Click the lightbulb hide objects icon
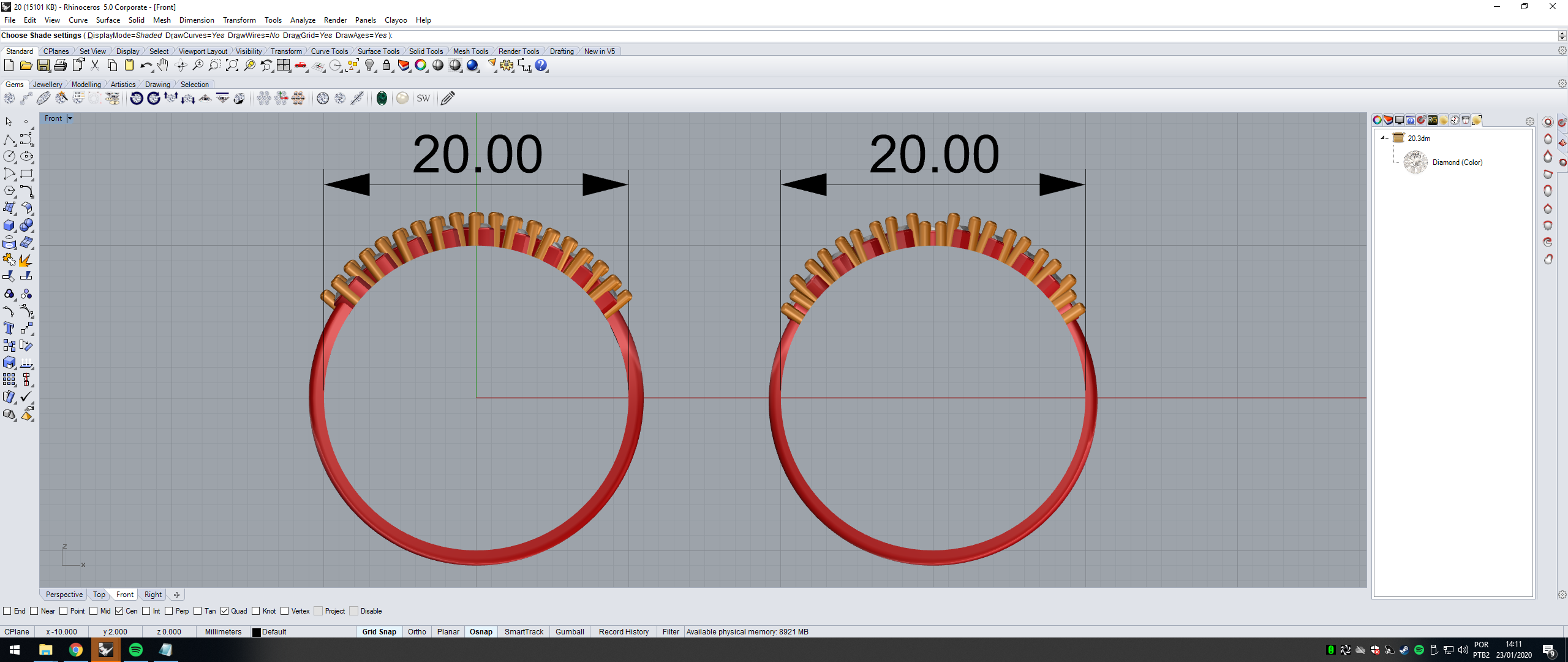The height and width of the screenshot is (662, 1568). tap(369, 66)
